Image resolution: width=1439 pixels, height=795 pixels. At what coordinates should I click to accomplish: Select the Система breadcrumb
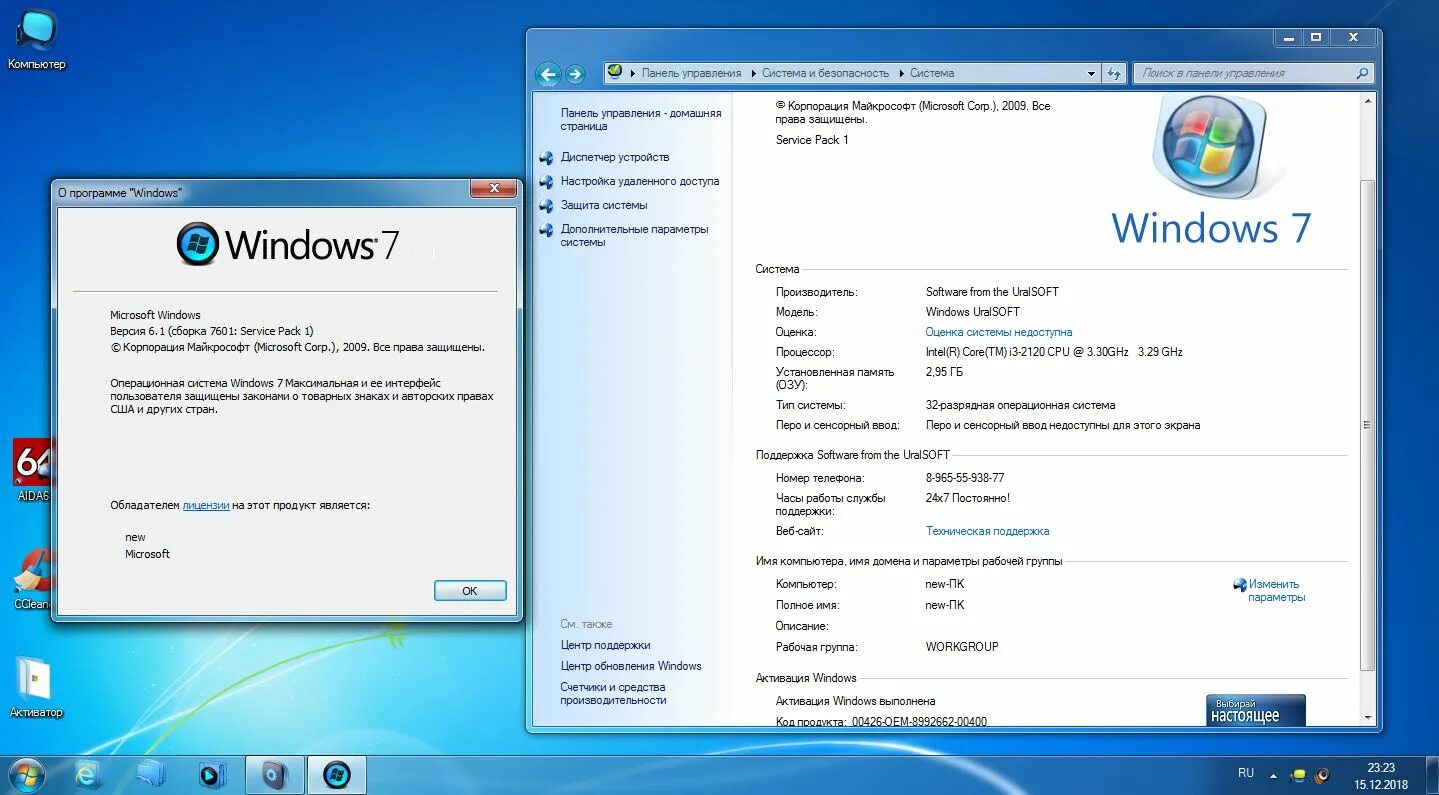tap(932, 73)
